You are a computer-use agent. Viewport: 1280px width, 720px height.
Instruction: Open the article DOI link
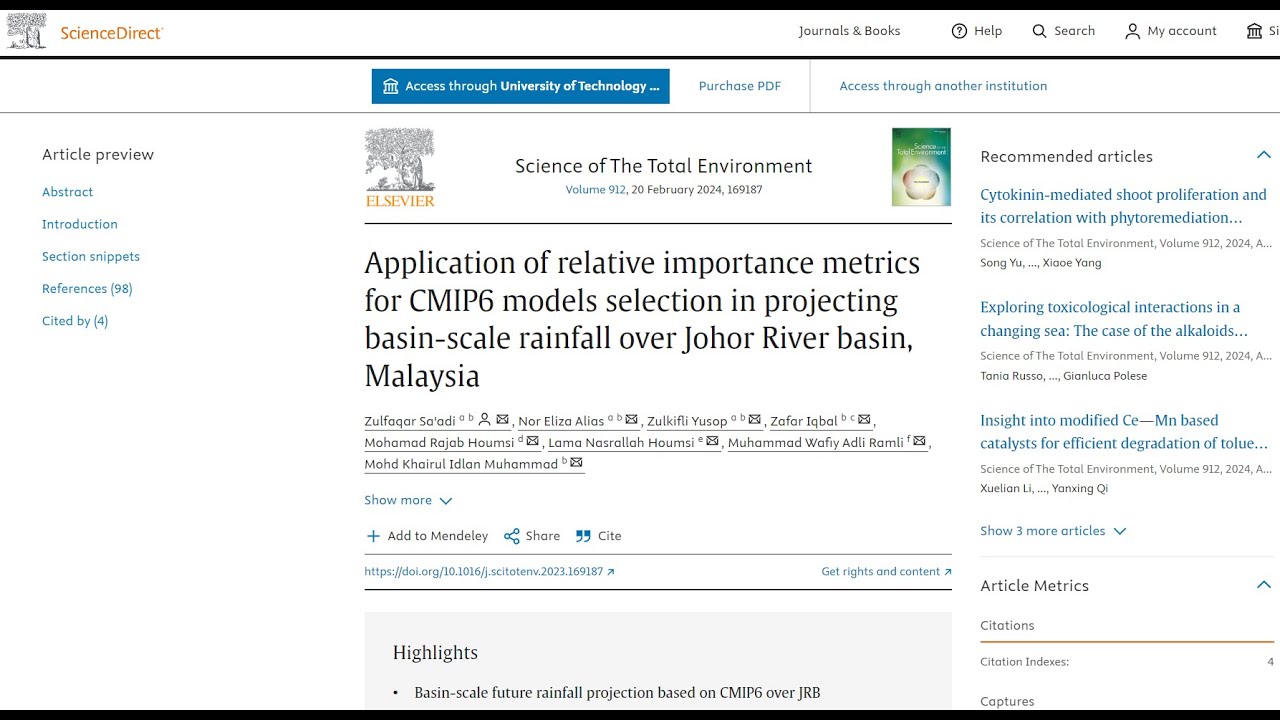click(x=489, y=572)
